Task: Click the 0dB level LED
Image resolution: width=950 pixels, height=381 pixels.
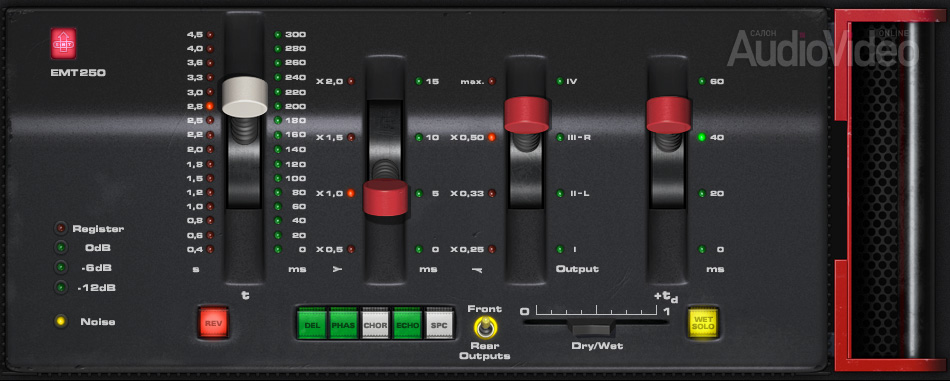Action: (61, 248)
